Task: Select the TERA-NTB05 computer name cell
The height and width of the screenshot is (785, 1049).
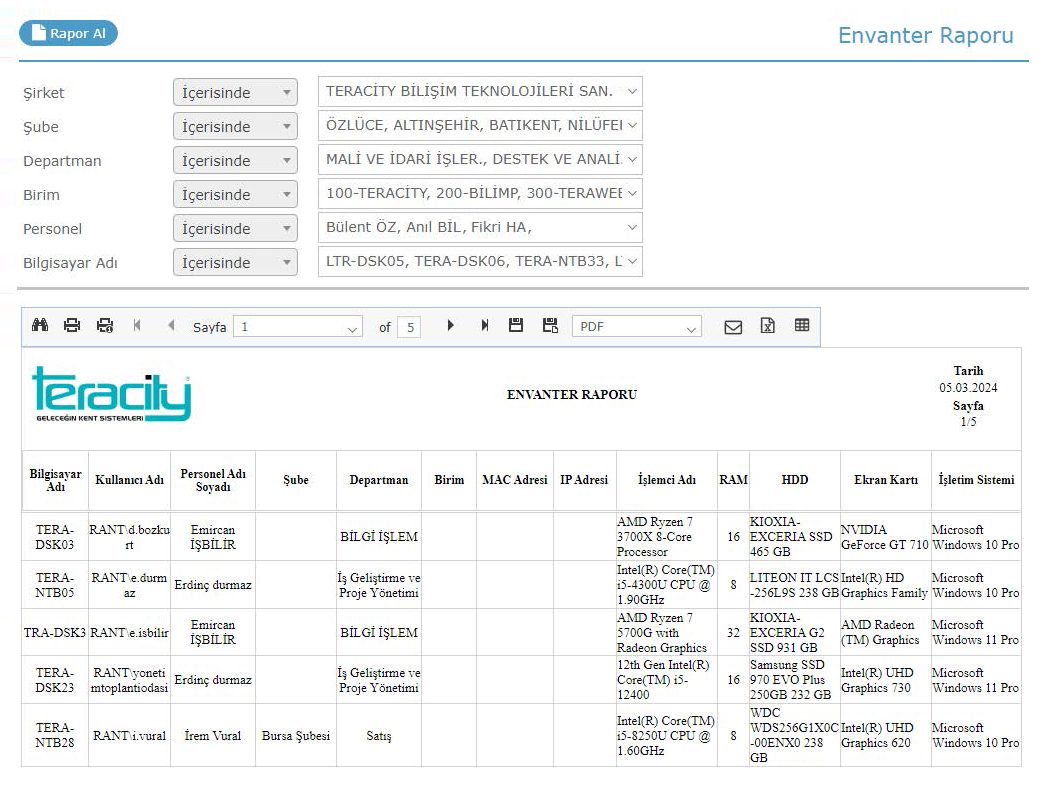Action: click(55, 585)
